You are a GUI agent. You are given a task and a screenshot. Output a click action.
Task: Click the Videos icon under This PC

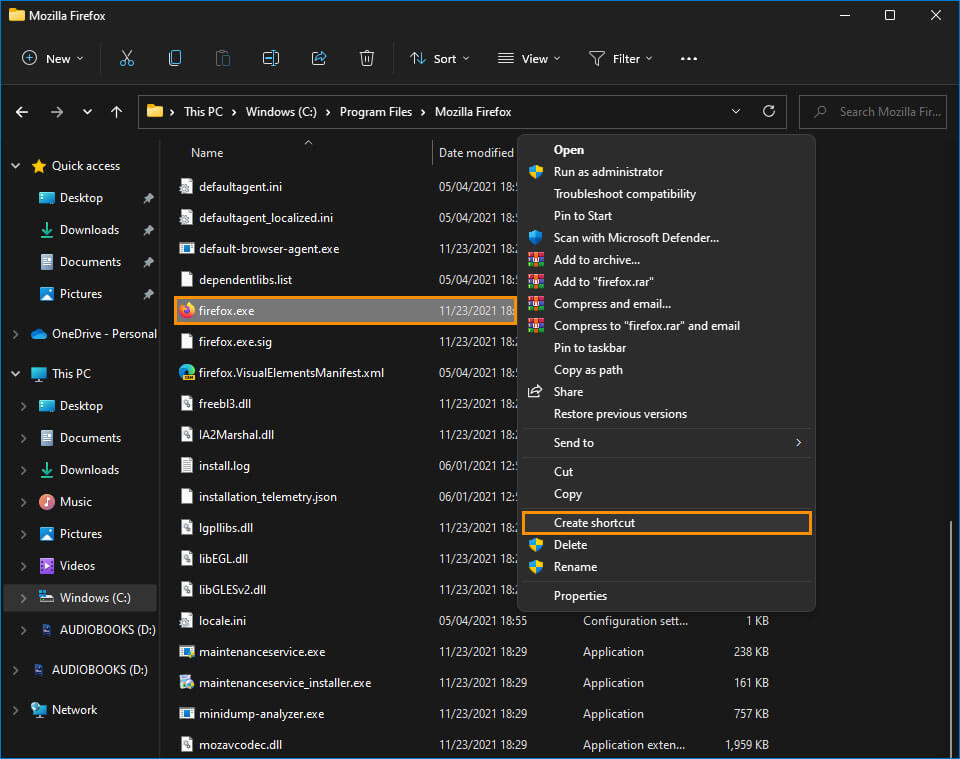pos(47,566)
